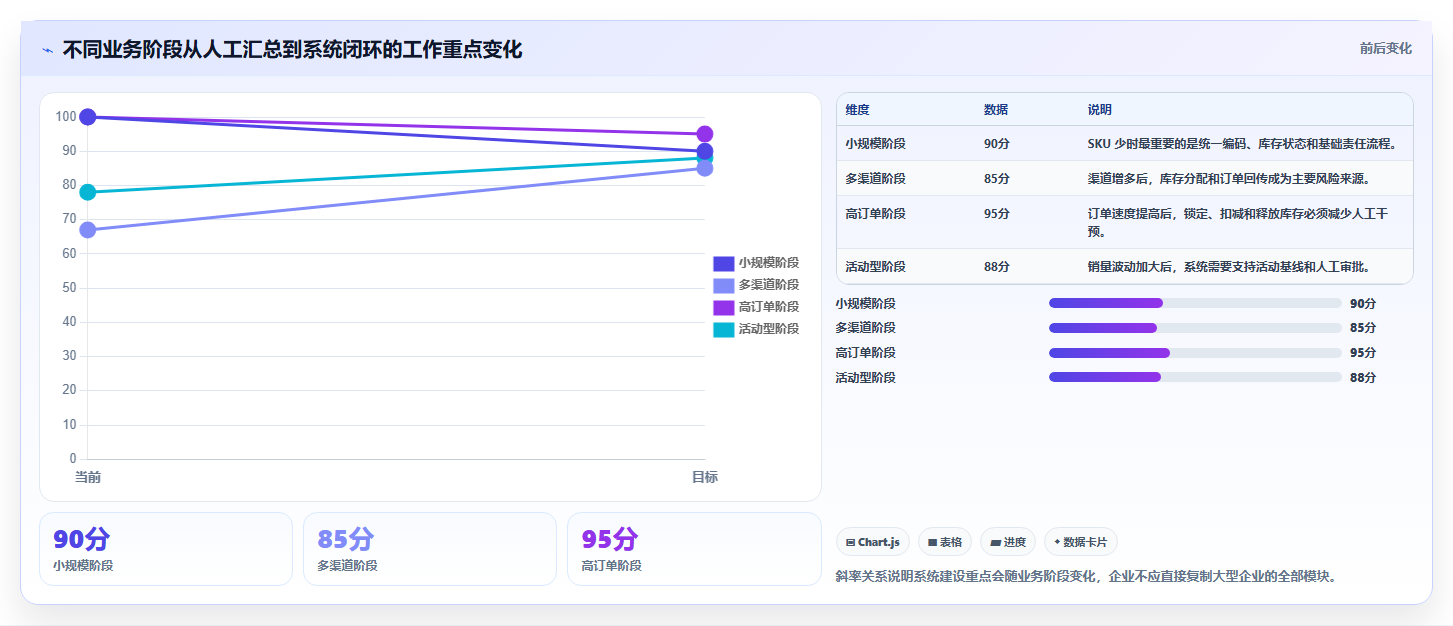Screen dimensions: 1453x626
Task: Click 小规模阶段 legend label text
Action: pyautogui.click(x=769, y=263)
